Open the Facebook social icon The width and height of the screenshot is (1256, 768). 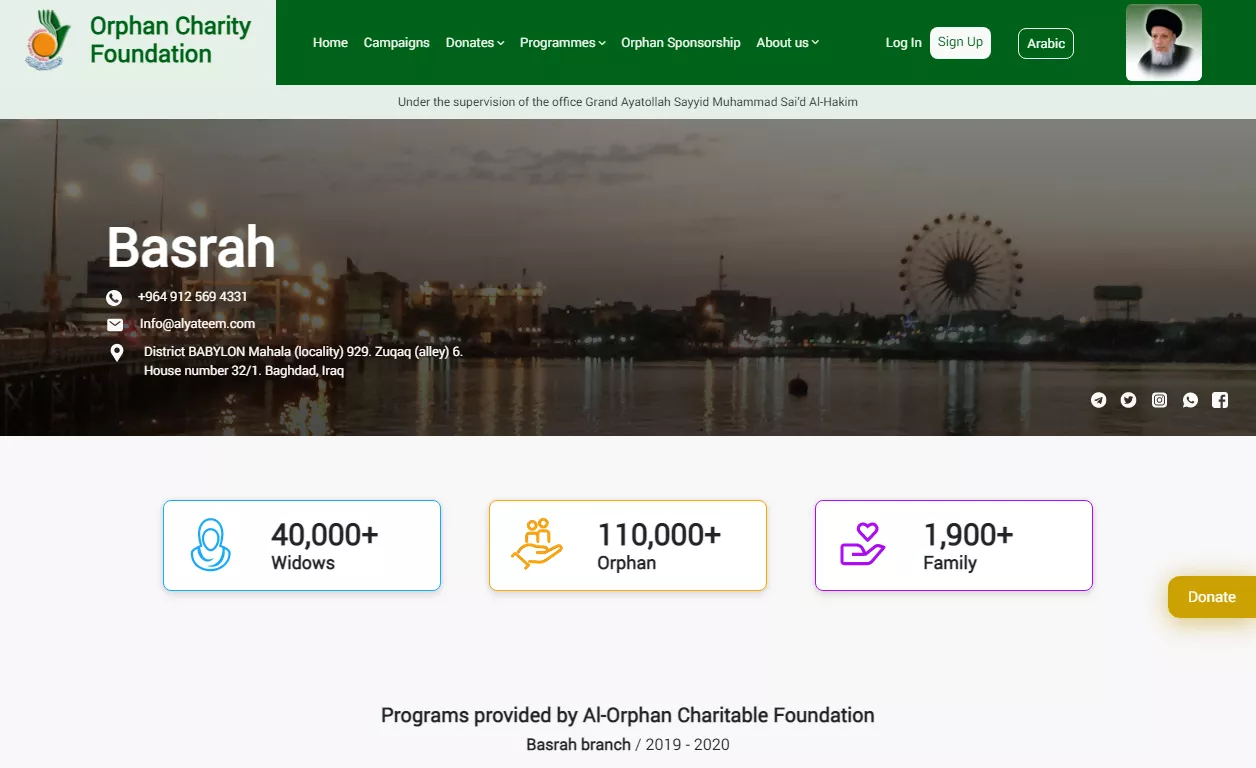click(1220, 400)
